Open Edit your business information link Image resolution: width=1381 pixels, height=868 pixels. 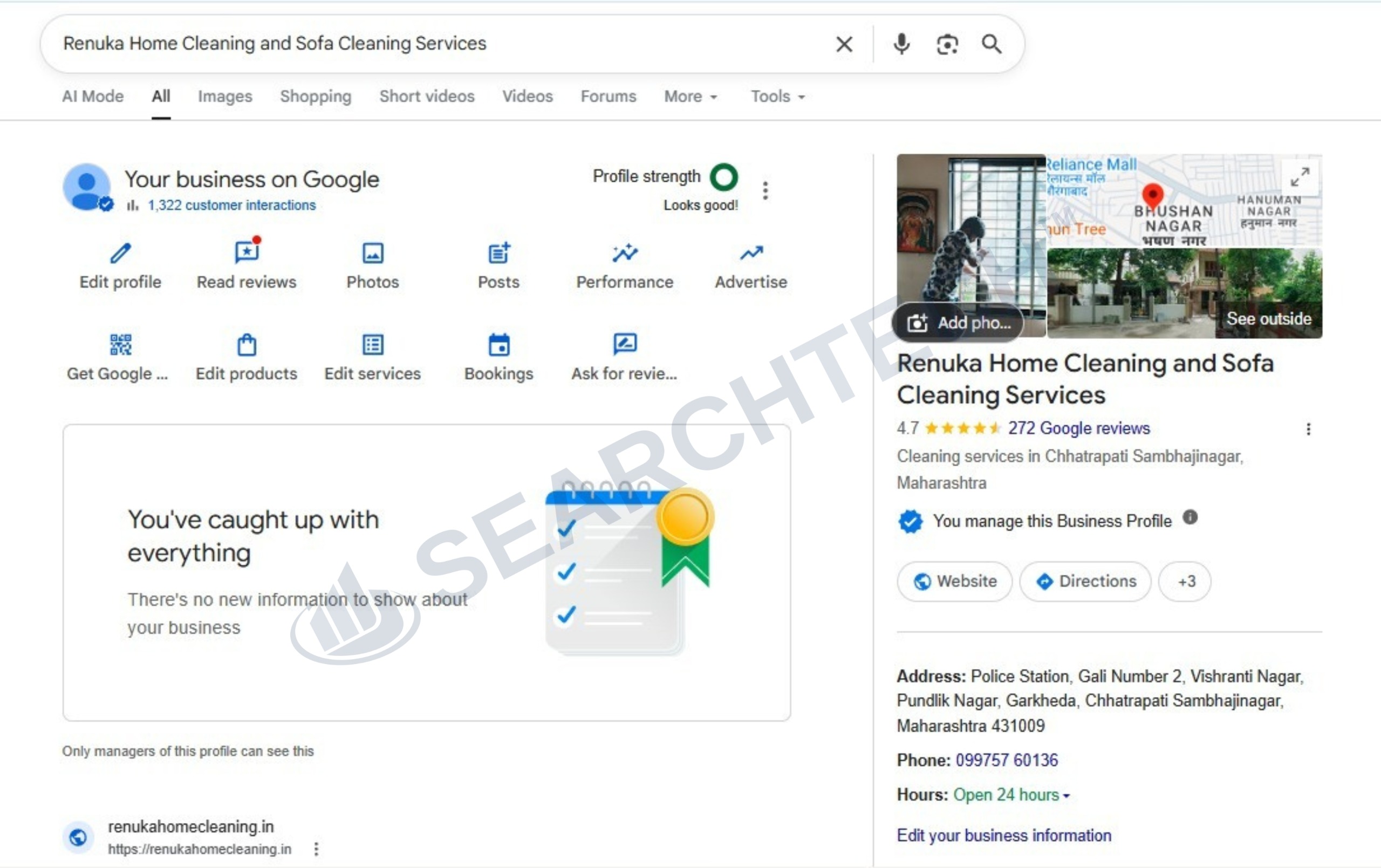pos(1003,836)
